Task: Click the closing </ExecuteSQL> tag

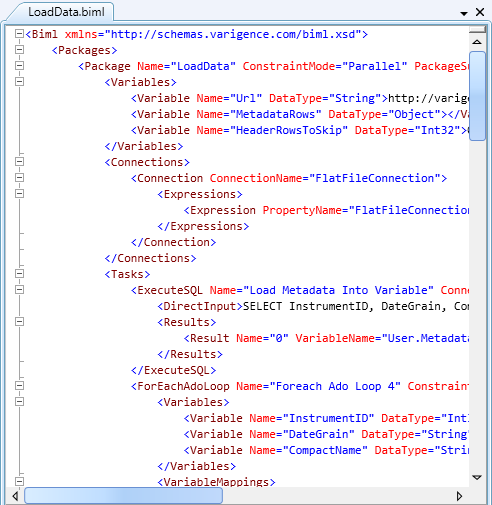Action: point(174,370)
